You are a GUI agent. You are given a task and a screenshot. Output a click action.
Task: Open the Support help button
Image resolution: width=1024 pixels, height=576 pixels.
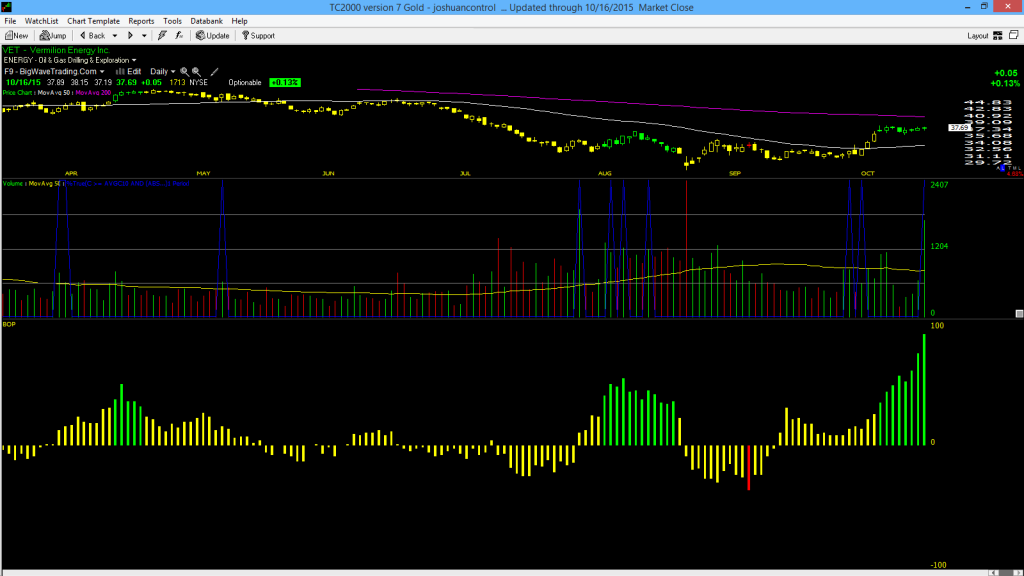[x=259, y=35]
